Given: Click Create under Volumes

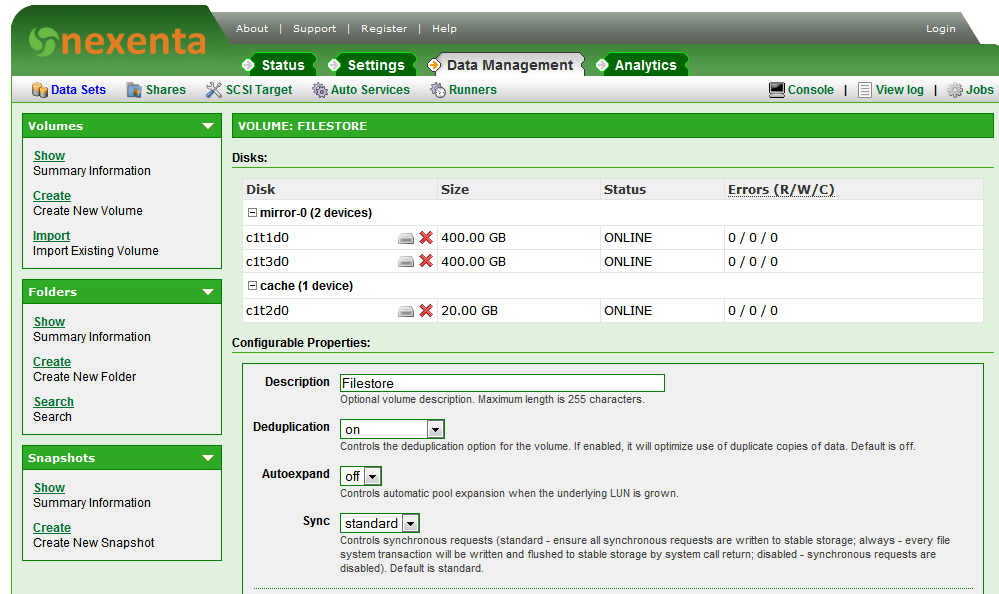Looking at the screenshot, I should click(52, 196).
